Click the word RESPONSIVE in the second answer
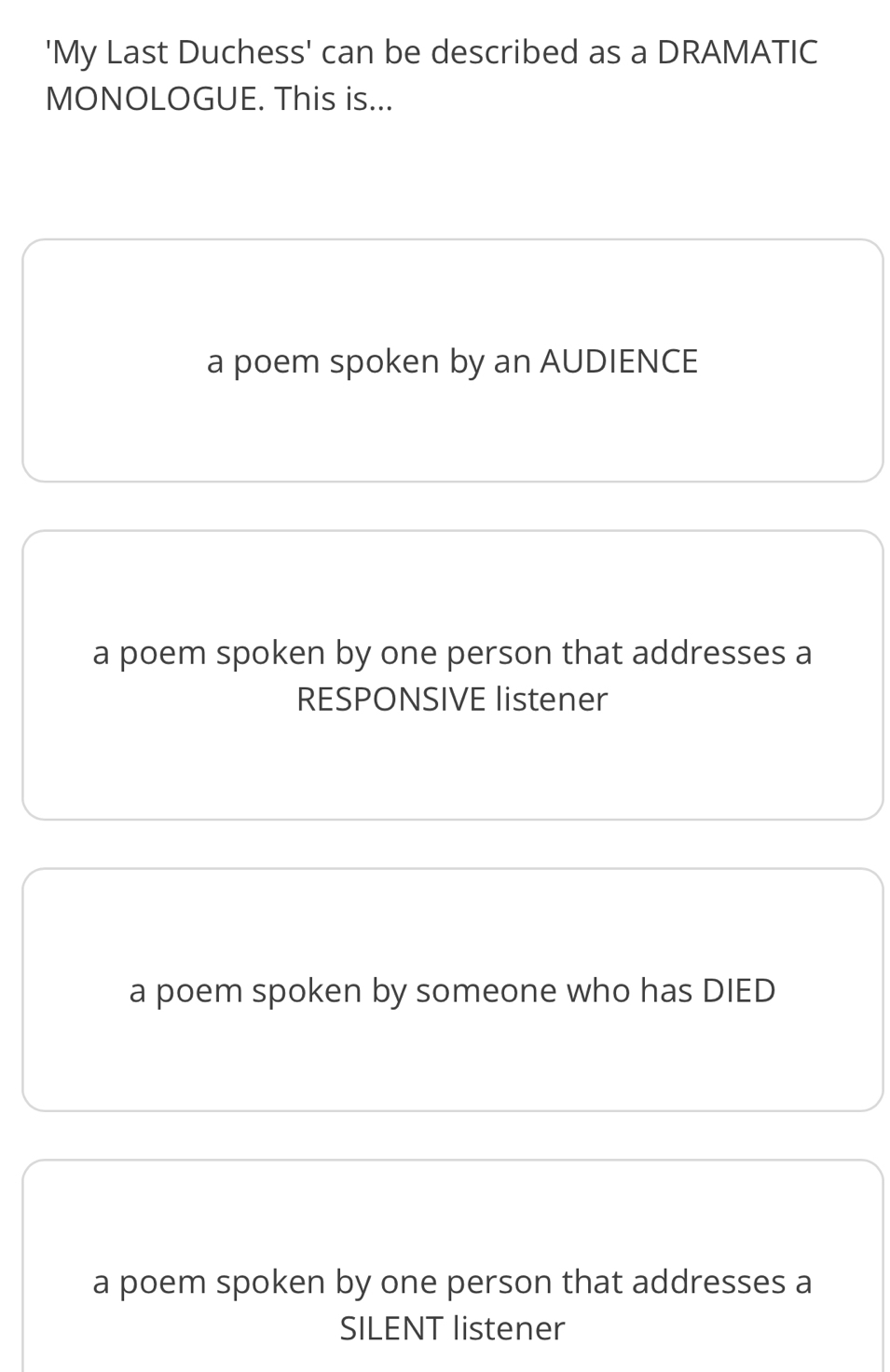890x1372 pixels. (x=391, y=700)
